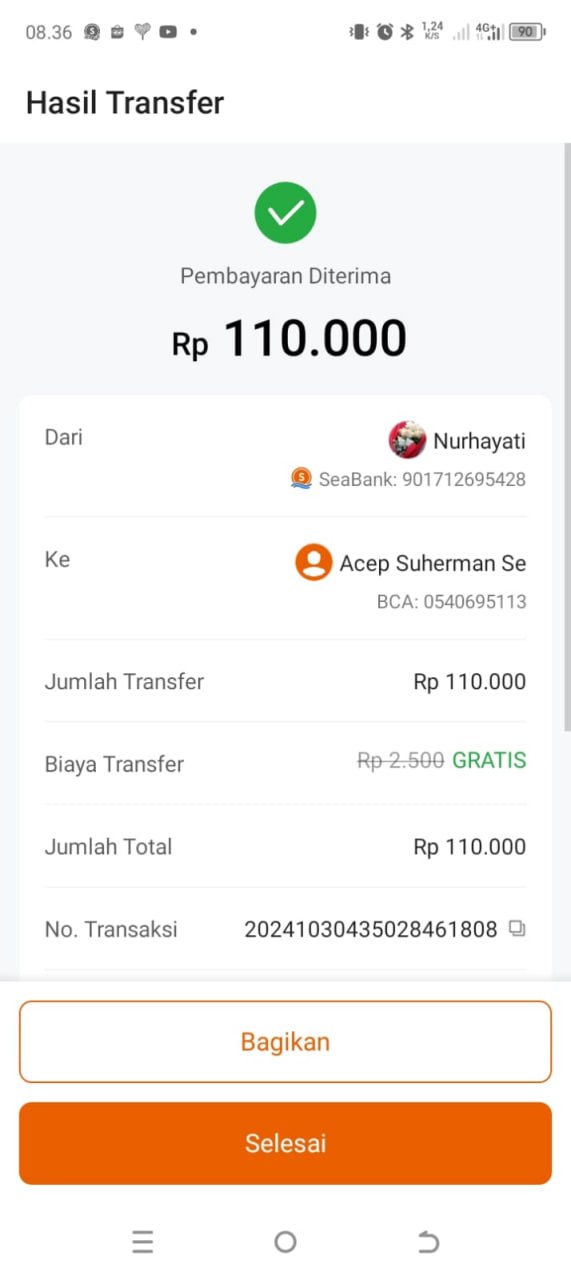Tap Acep Suherman's orange avatar icon
This screenshot has width=571, height=1280.
(313, 563)
